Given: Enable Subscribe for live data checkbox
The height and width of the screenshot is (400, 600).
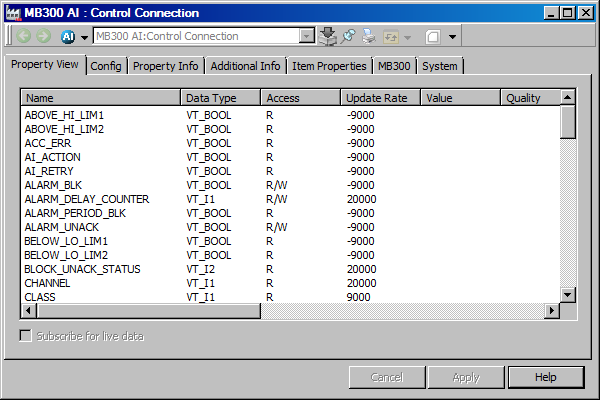Looking at the screenshot, I should pyautogui.click(x=26, y=336).
